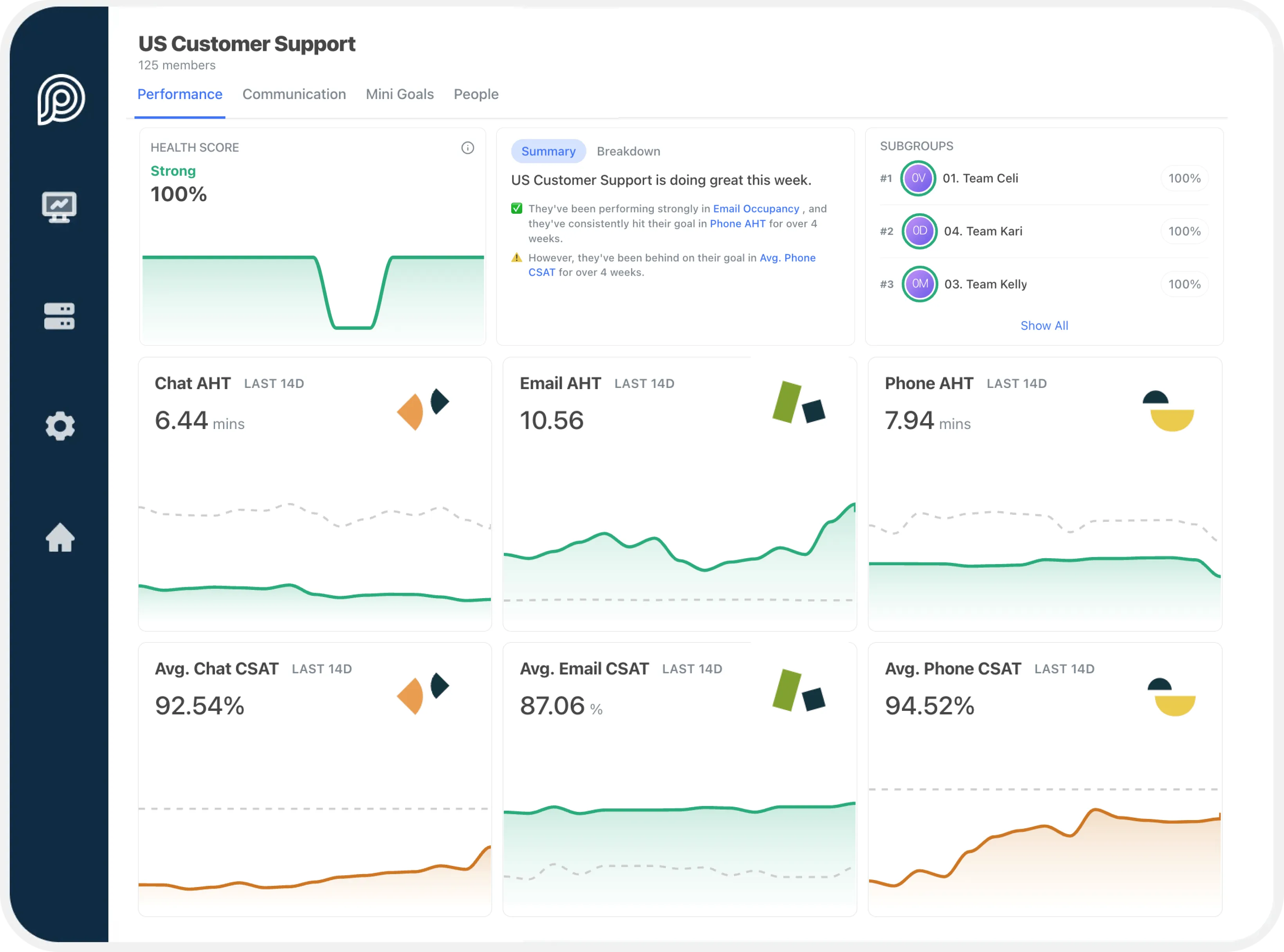Viewport: 1284px width, 952px height.
Task: Open the server stack sidebar icon
Action: tap(60, 316)
